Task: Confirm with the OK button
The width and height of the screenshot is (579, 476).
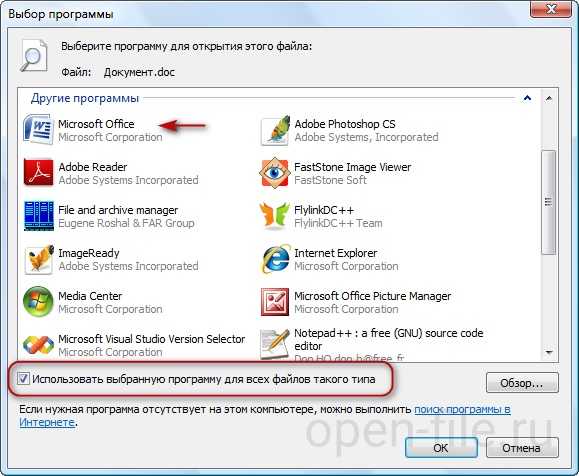Action: tap(441, 448)
